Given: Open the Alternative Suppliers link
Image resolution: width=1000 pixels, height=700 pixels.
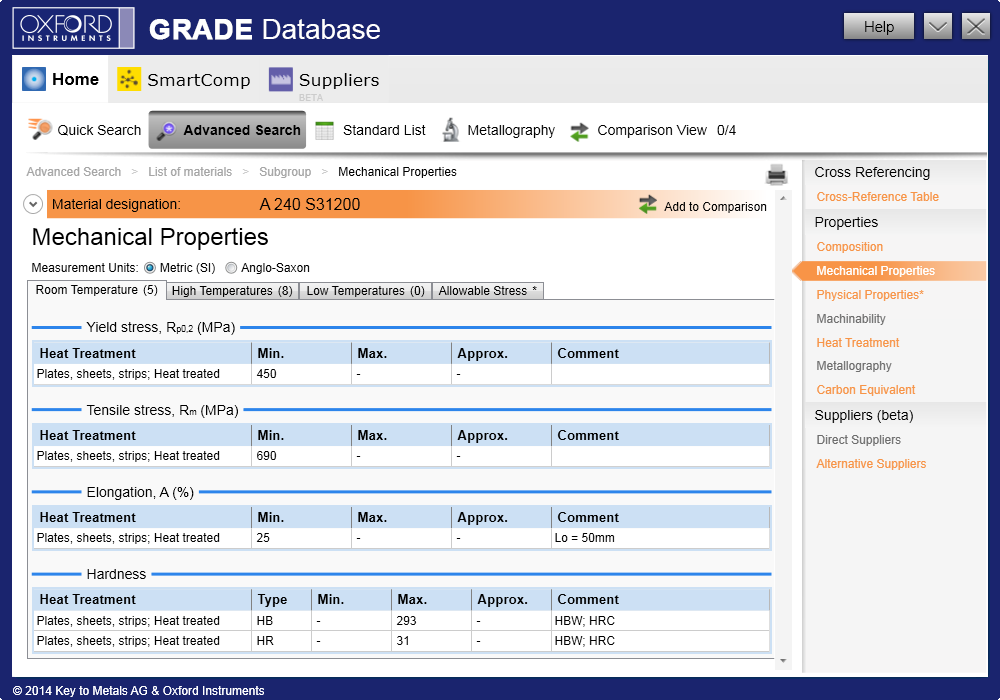Looking at the screenshot, I should tap(871, 464).
